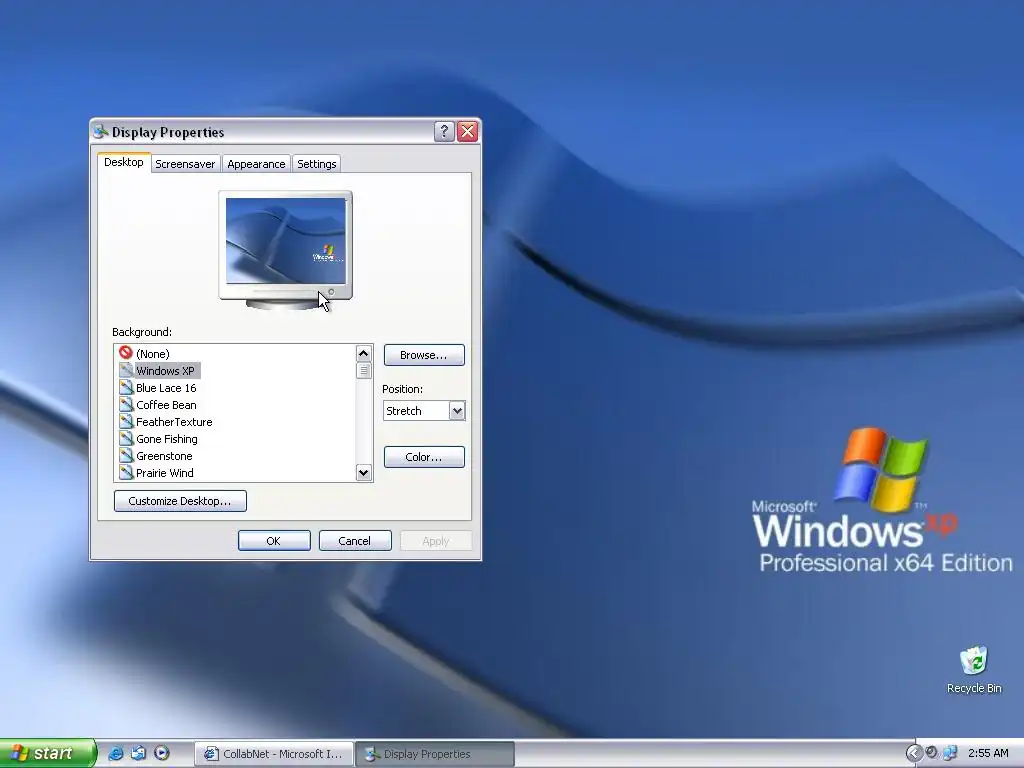Screen dimensions: 1024x768
Task: Click the red None icon in list
Action: 126,353
